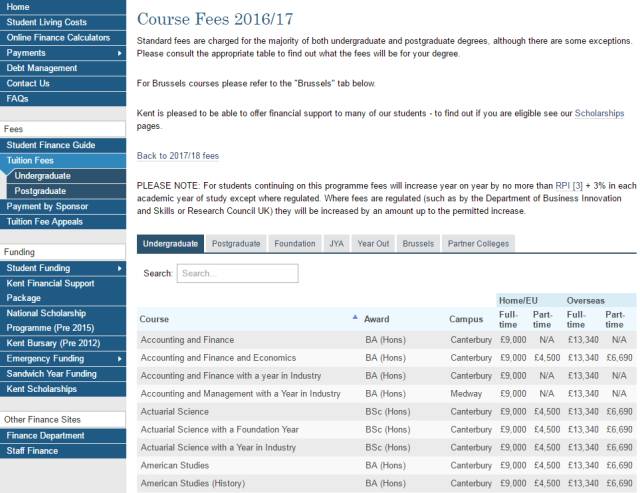Click Actuarial Science with a Foundation Year

tap(220, 430)
